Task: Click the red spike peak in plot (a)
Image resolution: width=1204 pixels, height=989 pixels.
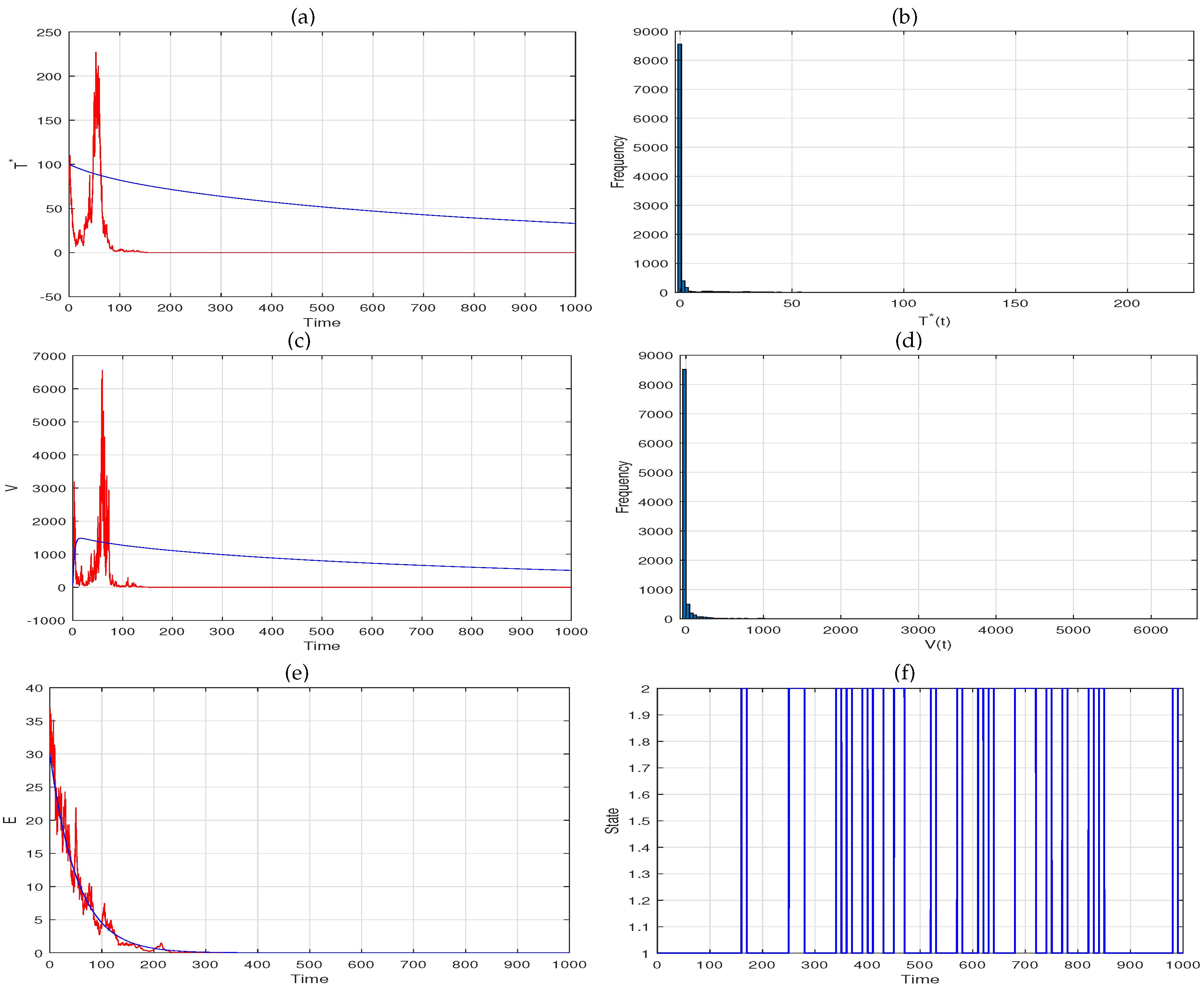Action: tap(96, 54)
